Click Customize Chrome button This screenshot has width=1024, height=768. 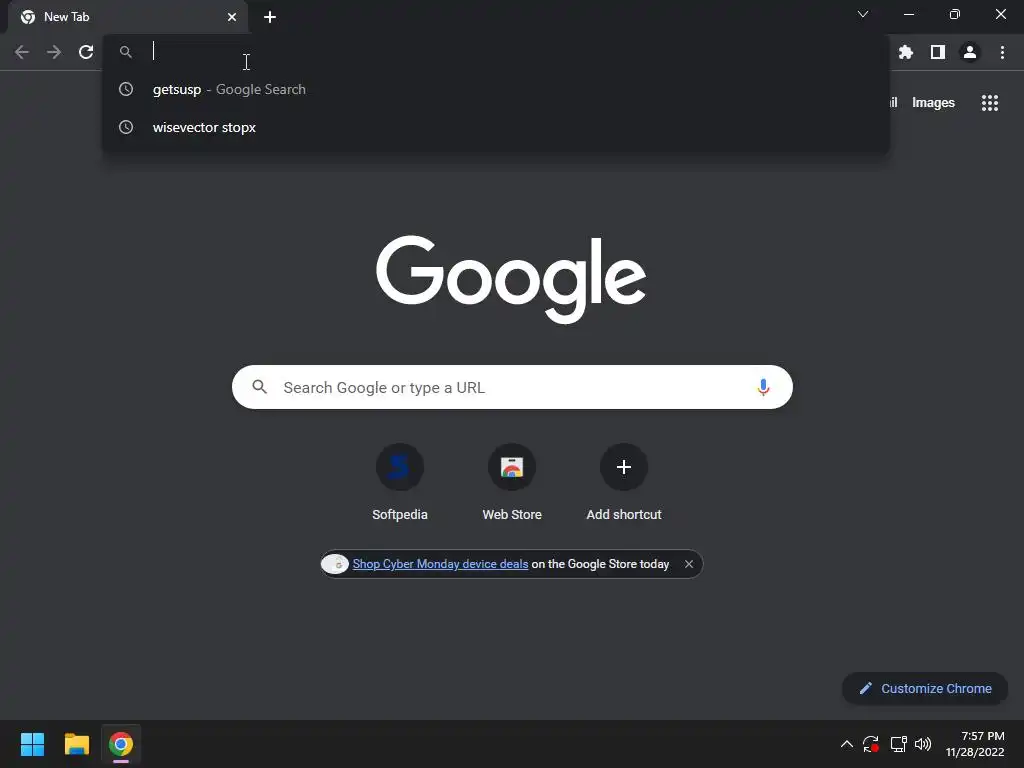click(x=925, y=688)
